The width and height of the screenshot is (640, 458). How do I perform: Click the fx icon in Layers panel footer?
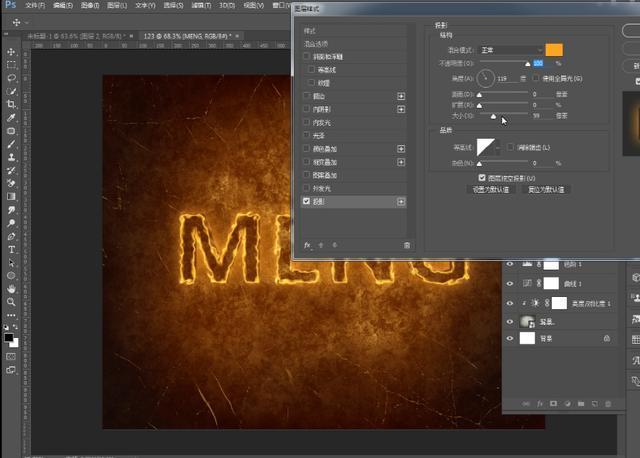[x=540, y=404]
